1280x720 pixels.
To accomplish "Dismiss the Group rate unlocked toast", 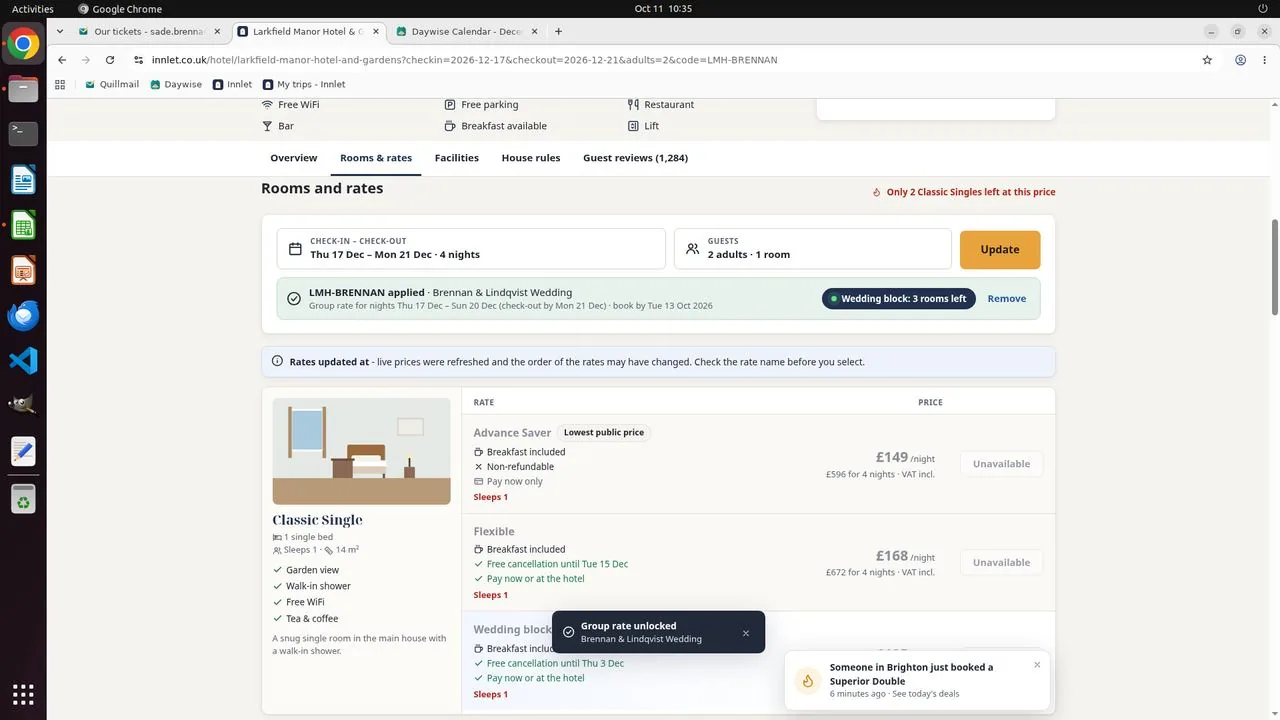I will (746, 633).
